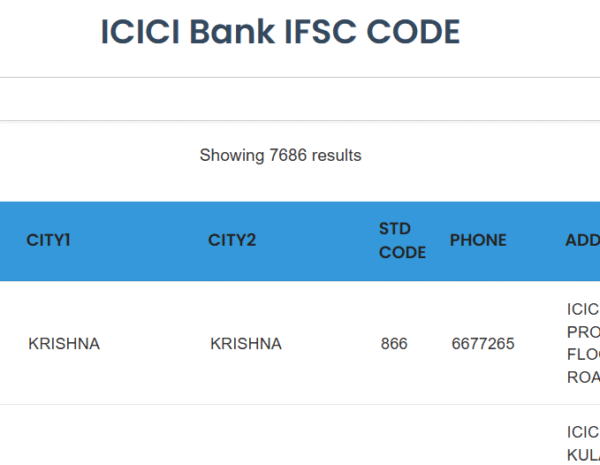This screenshot has width=600, height=465.
Task: Select KRISHNA in the CITY2 column
Action: point(246,344)
